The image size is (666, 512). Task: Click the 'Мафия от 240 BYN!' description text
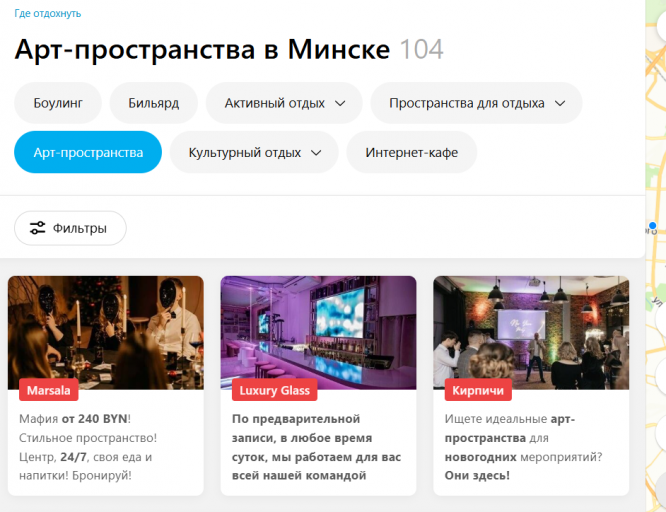coord(88,447)
